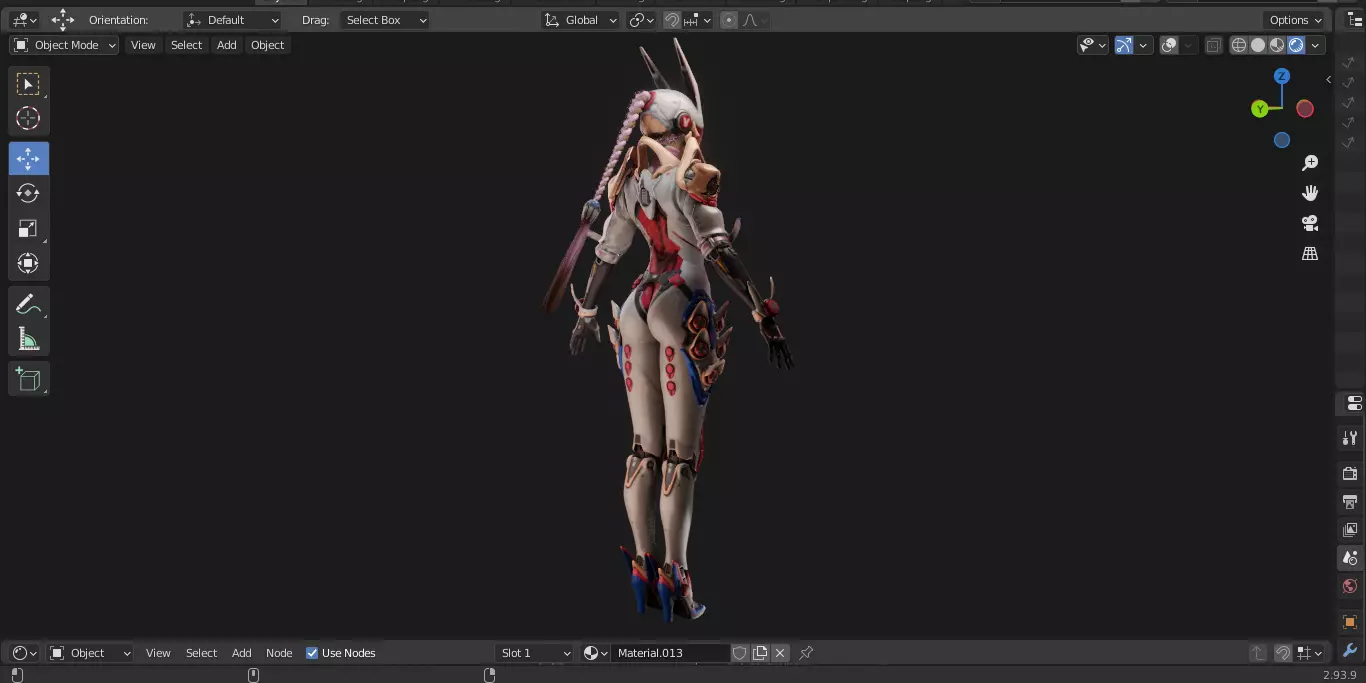This screenshot has width=1366, height=683.
Task: Click Material.013 name field
Action: 670,653
